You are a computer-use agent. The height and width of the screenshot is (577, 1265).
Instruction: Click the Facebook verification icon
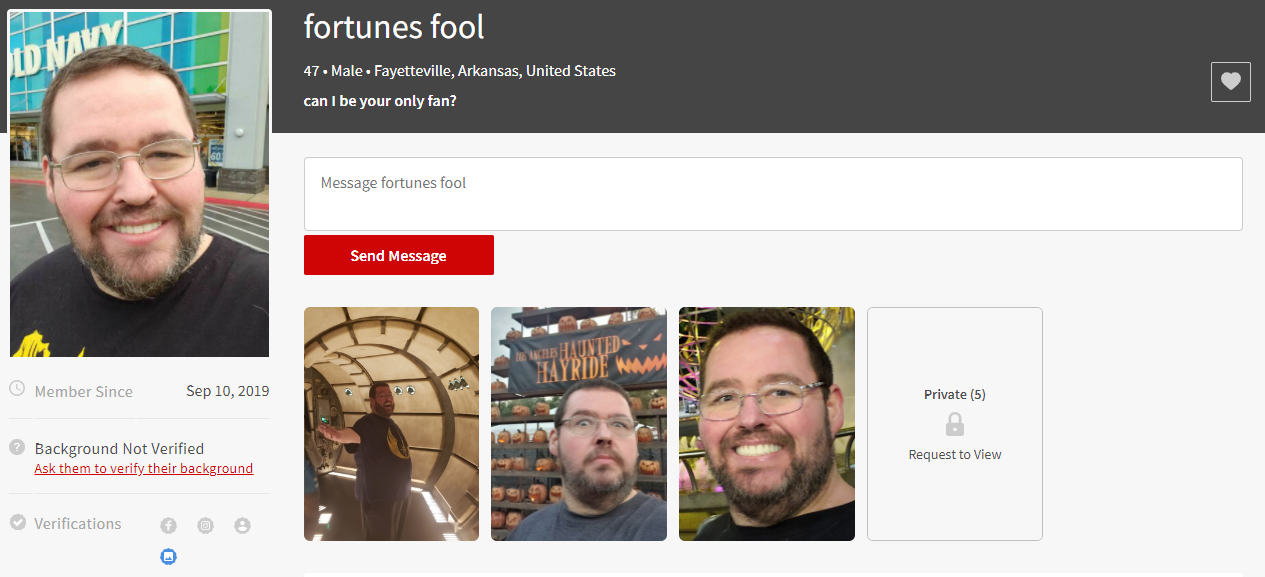tap(169, 525)
